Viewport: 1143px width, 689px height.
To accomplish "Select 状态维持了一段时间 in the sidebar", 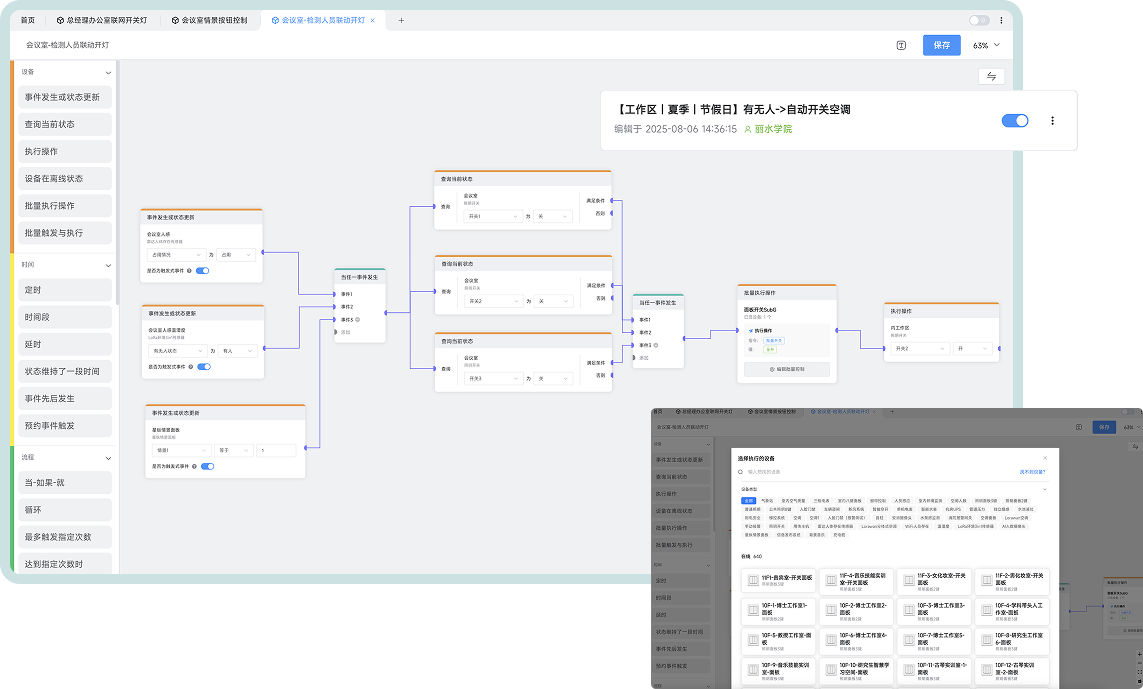I will (62, 371).
